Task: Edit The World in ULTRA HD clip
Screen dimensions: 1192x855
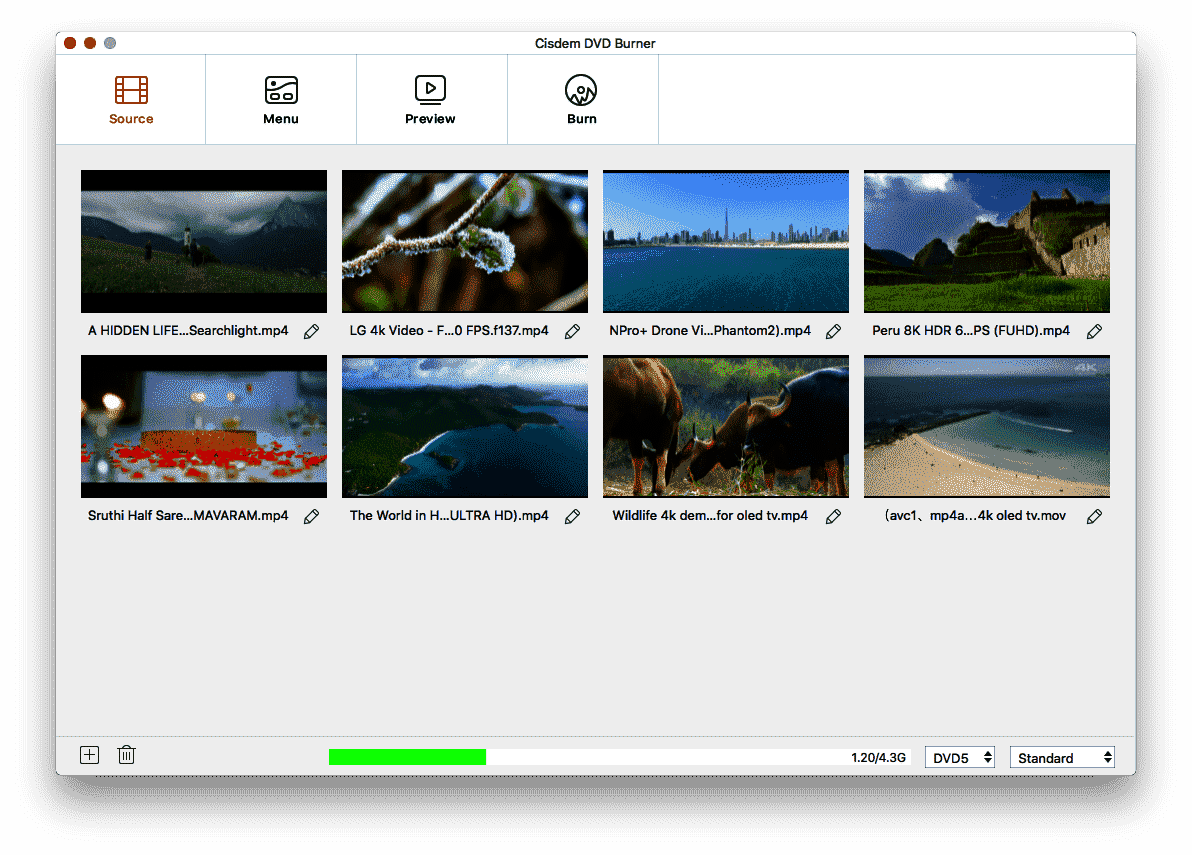Action: click(572, 516)
